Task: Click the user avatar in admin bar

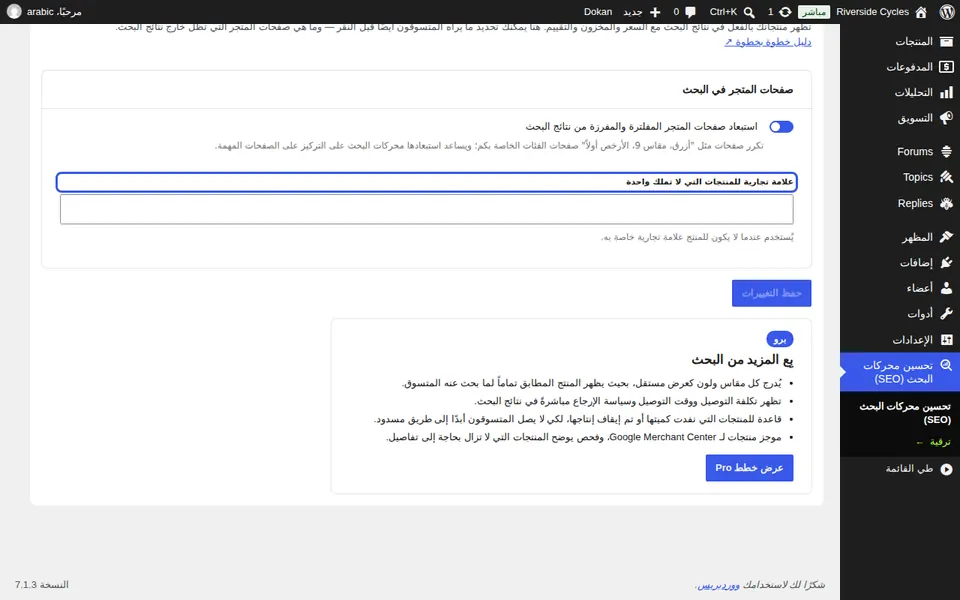Action: tap(13, 12)
